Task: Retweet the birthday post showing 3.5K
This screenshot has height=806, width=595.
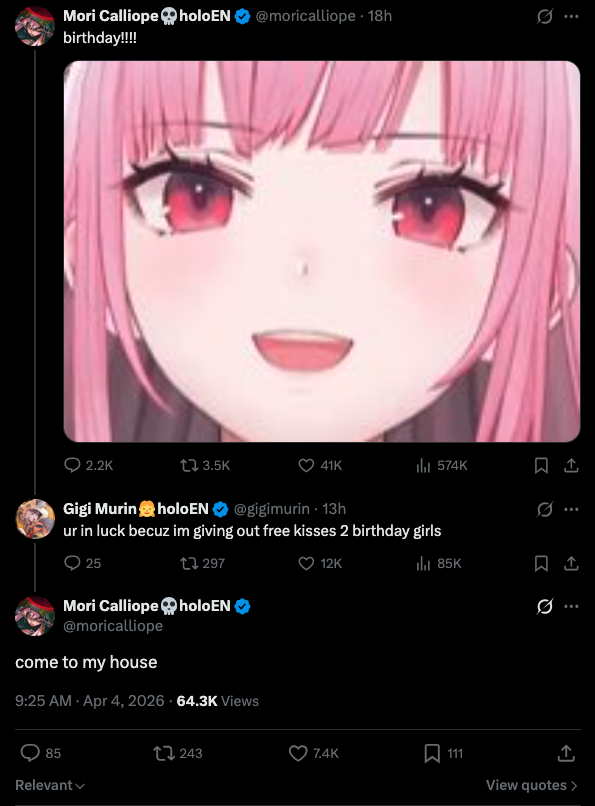Action: 205,465
